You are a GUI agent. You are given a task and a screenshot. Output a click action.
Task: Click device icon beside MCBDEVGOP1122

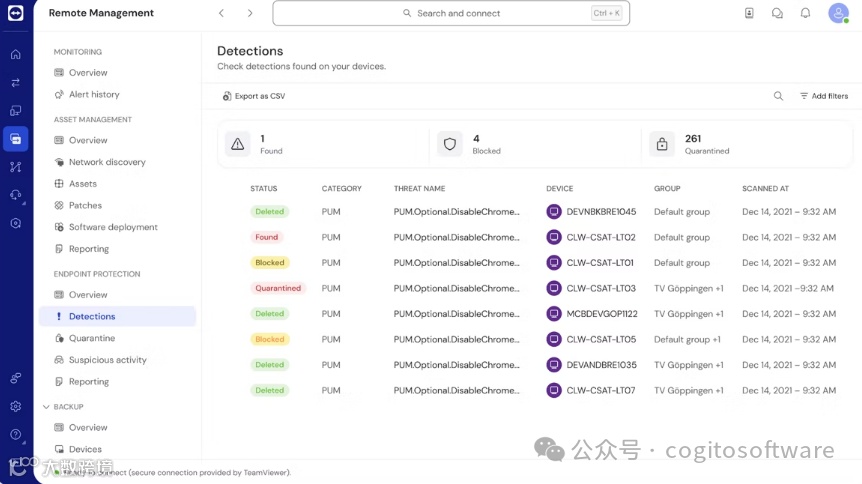click(x=554, y=314)
